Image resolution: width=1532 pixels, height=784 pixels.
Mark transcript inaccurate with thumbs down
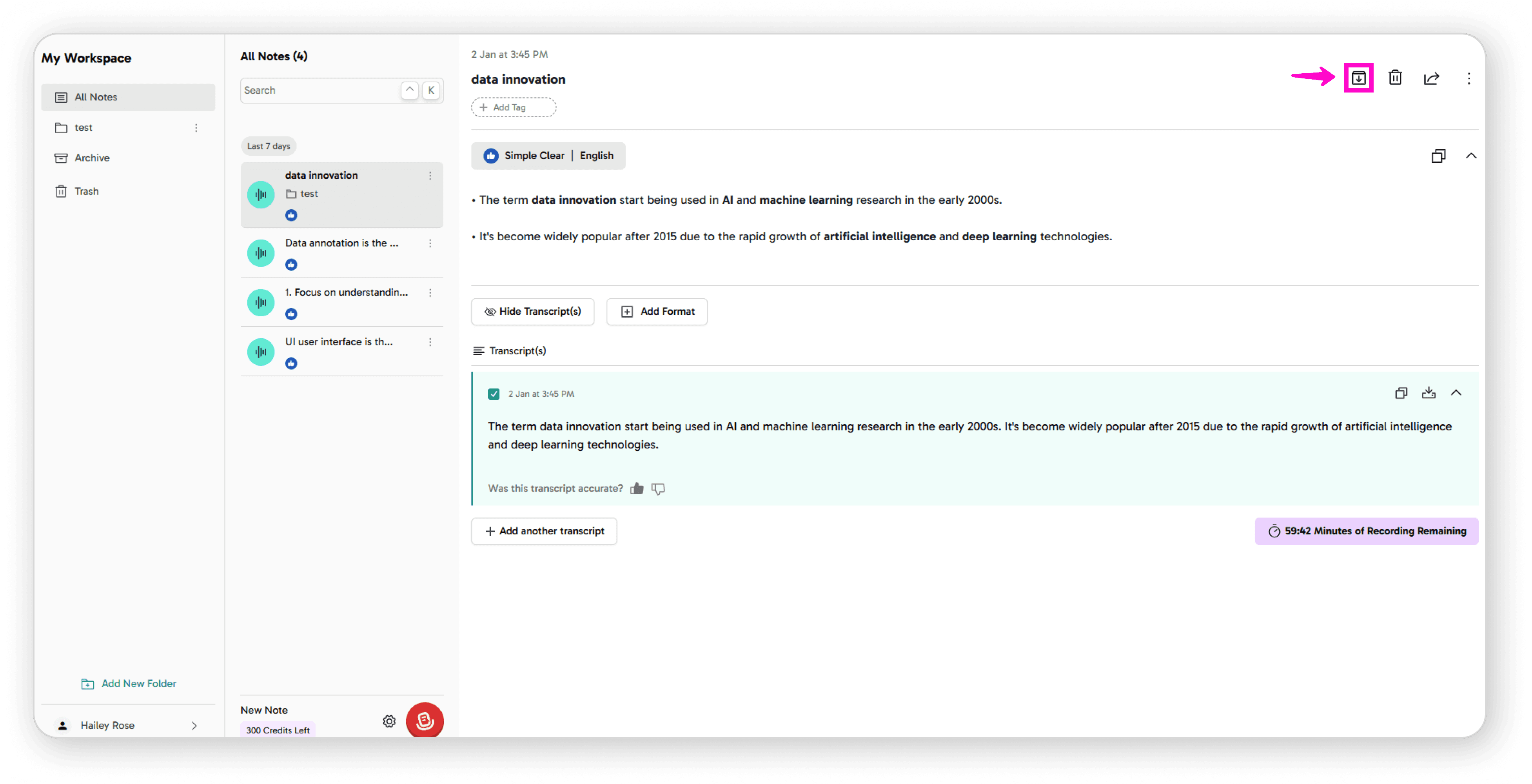pyautogui.click(x=658, y=488)
